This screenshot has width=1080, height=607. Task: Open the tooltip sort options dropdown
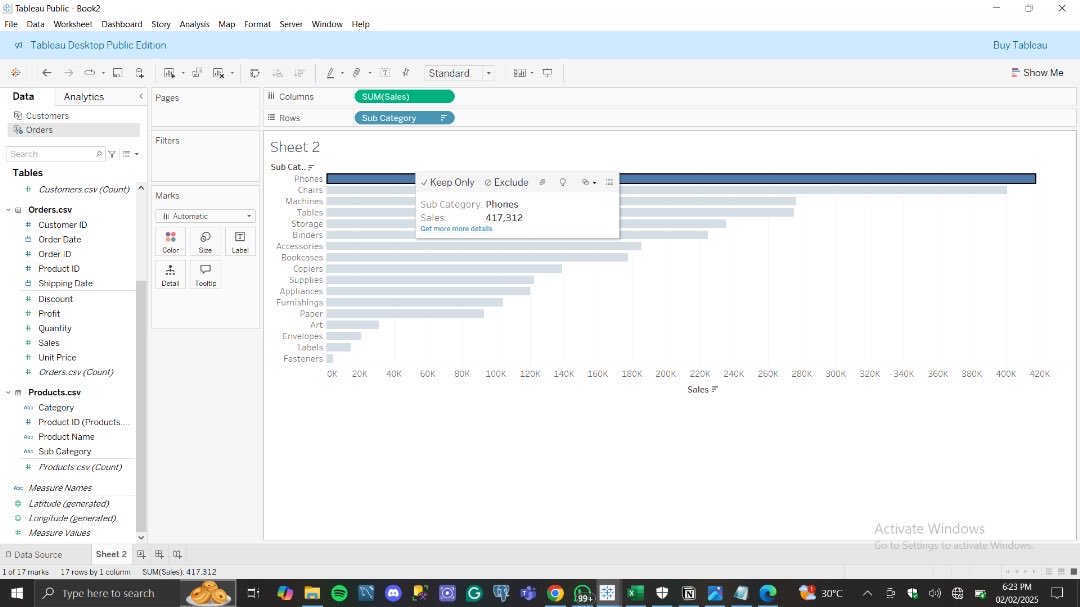589,182
